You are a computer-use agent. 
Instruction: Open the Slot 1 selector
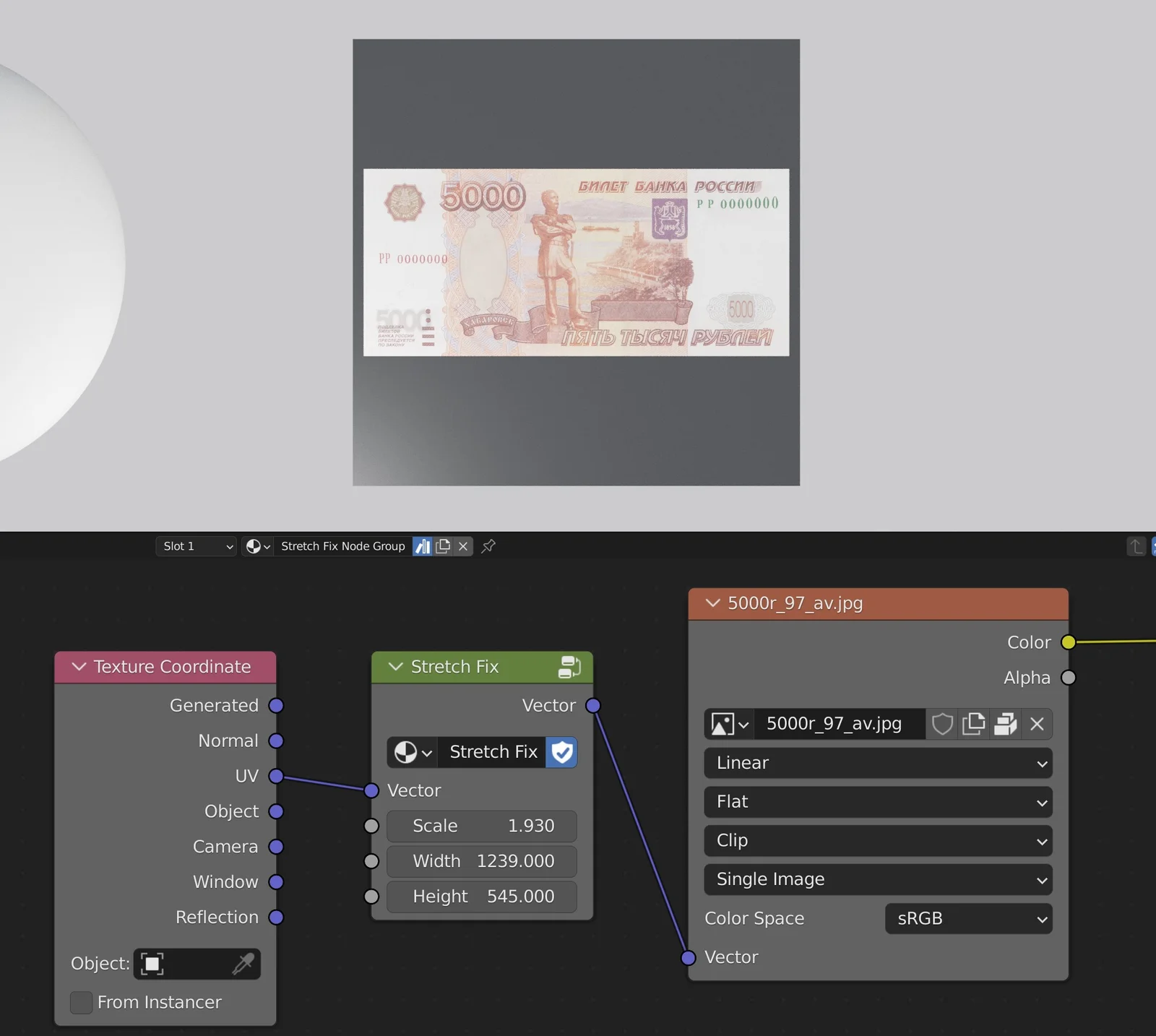coord(195,546)
